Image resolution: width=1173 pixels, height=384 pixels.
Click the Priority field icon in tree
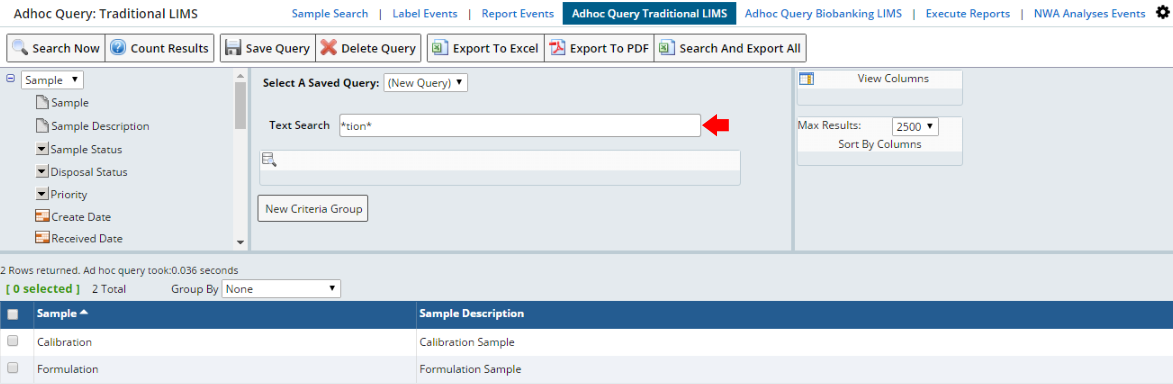coord(42,194)
